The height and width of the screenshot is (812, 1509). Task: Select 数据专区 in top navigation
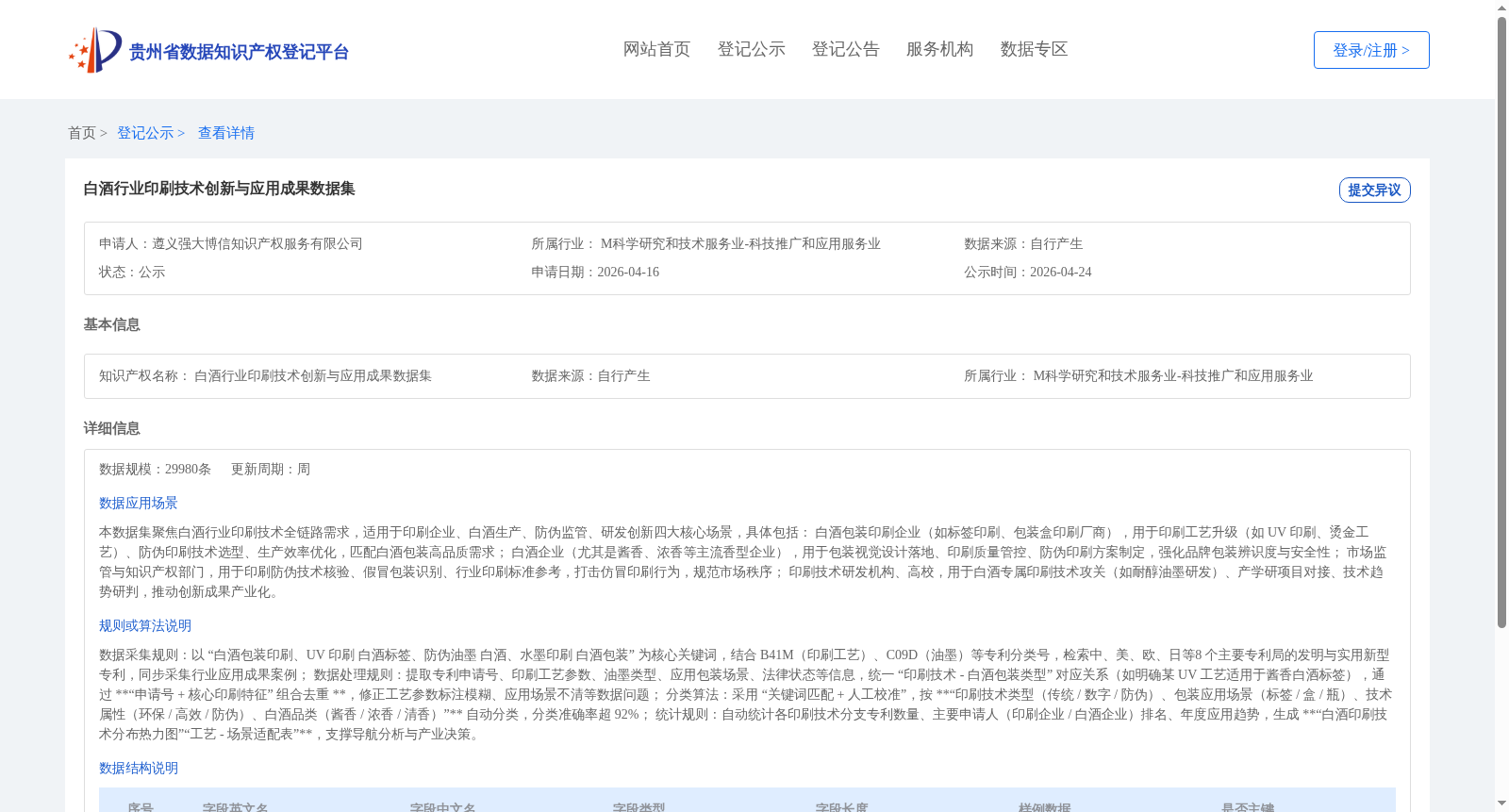point(1034,49)
